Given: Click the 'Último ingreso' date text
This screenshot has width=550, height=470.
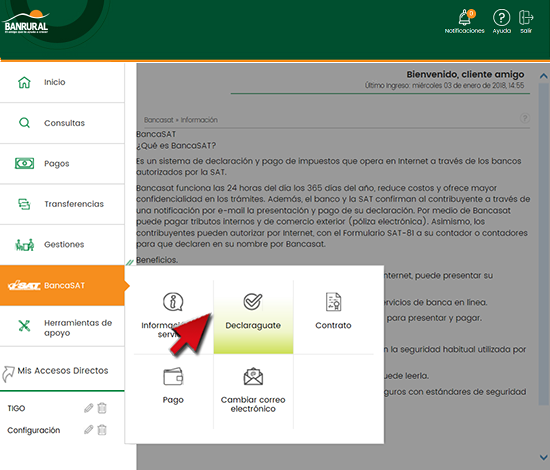Looking at the screenshot, I should [444, 86].
